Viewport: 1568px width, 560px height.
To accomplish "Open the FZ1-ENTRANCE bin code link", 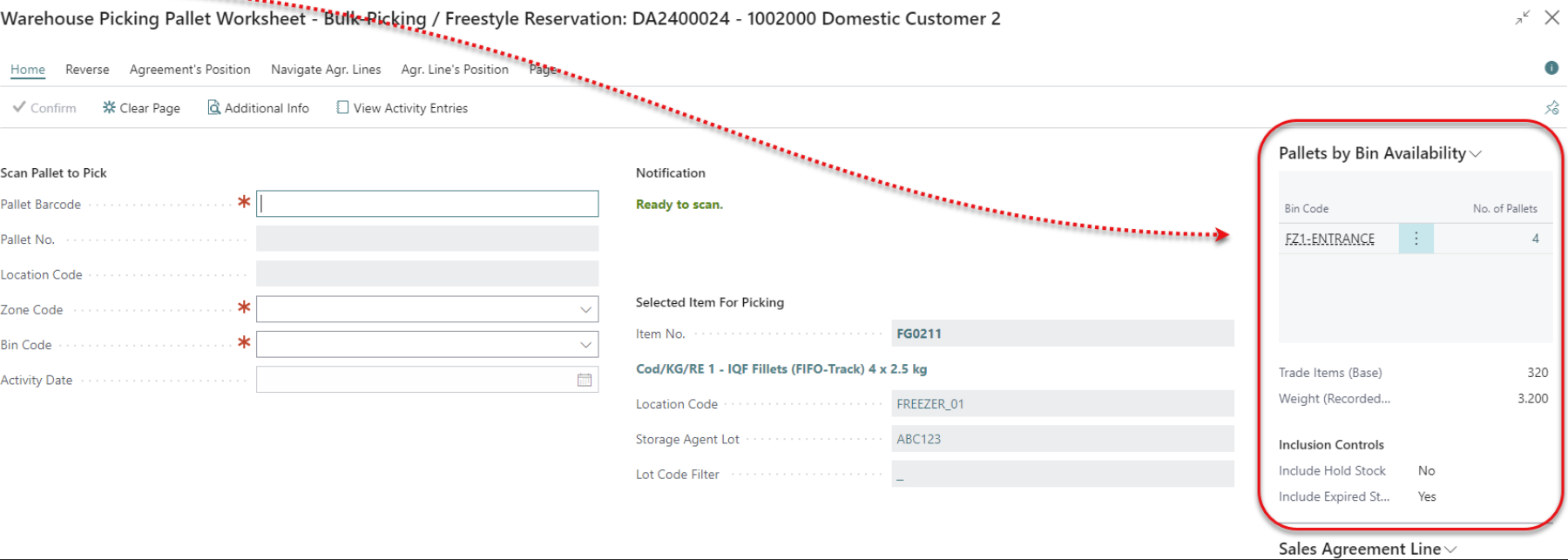I will (1329, 239).
